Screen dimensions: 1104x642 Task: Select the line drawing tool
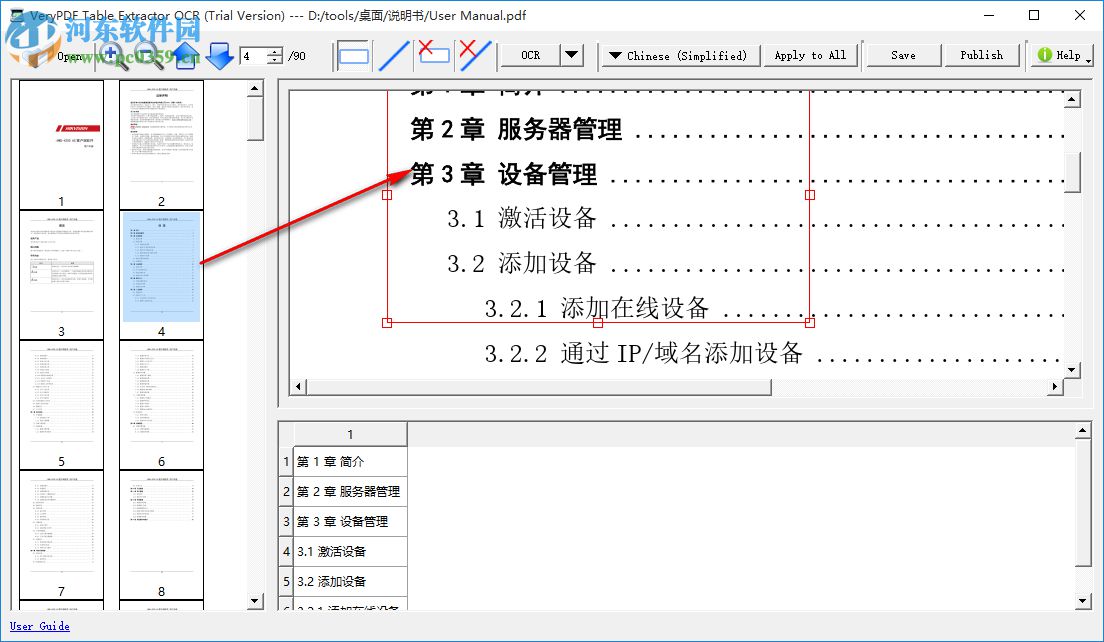pos(394,55)
